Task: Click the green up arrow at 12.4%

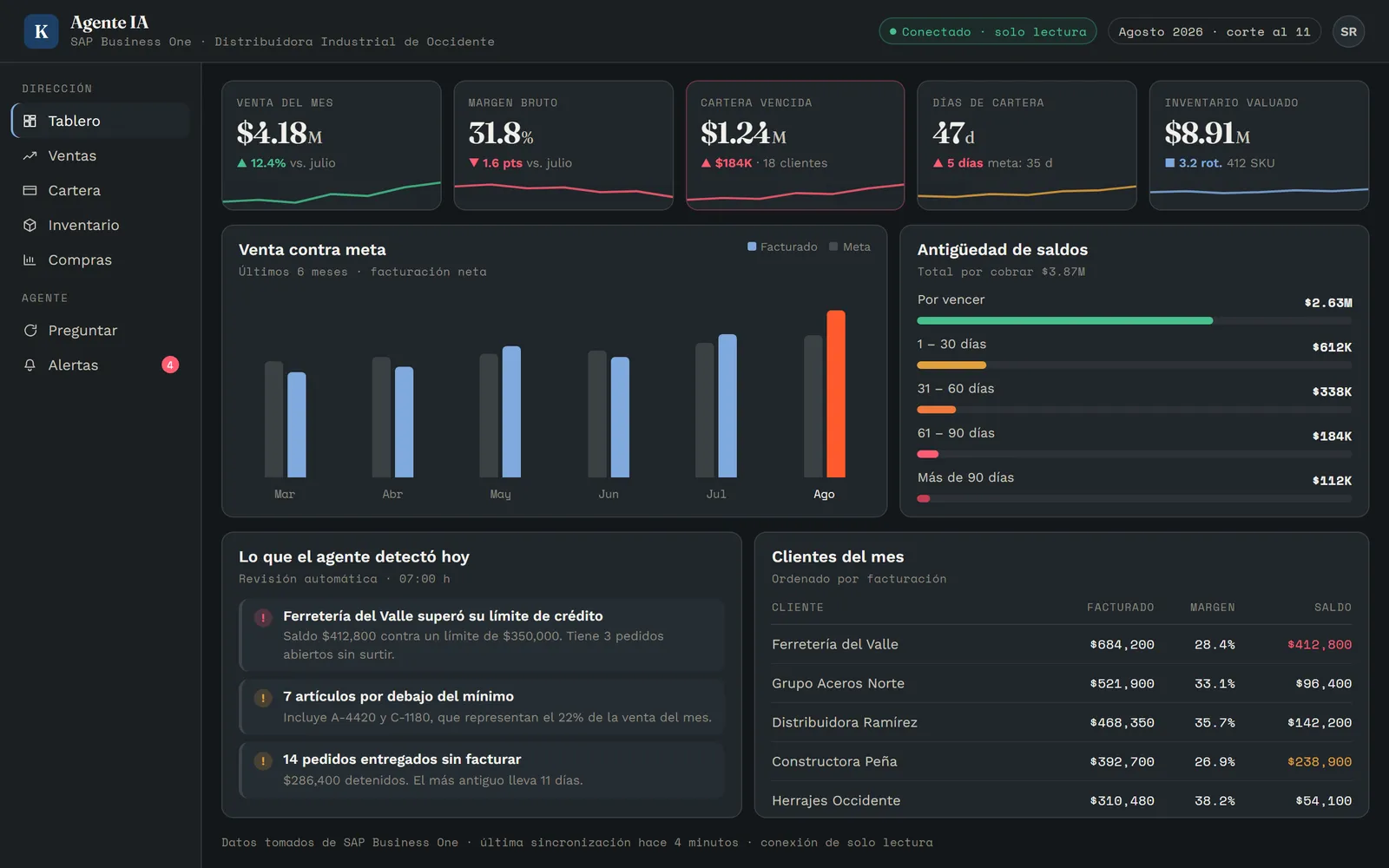Action: [x=242, y=162]
